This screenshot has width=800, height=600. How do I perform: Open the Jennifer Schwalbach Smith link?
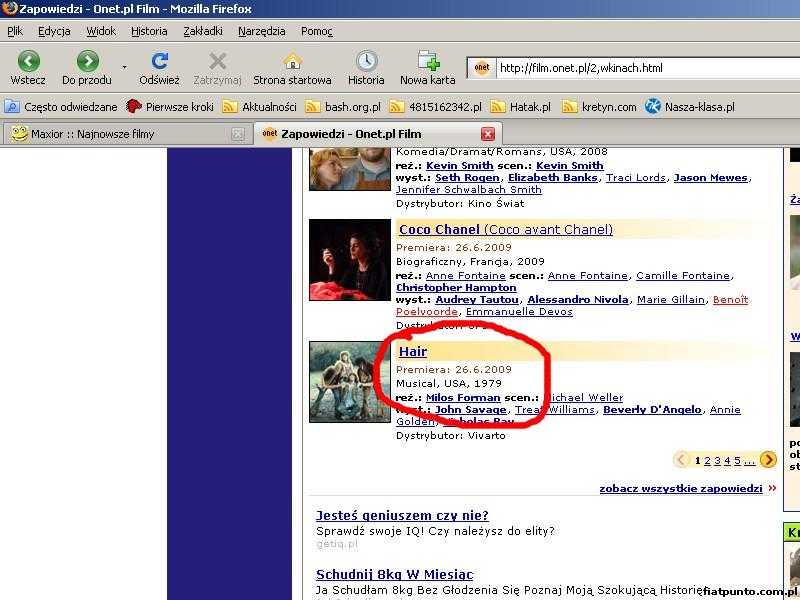469,190
